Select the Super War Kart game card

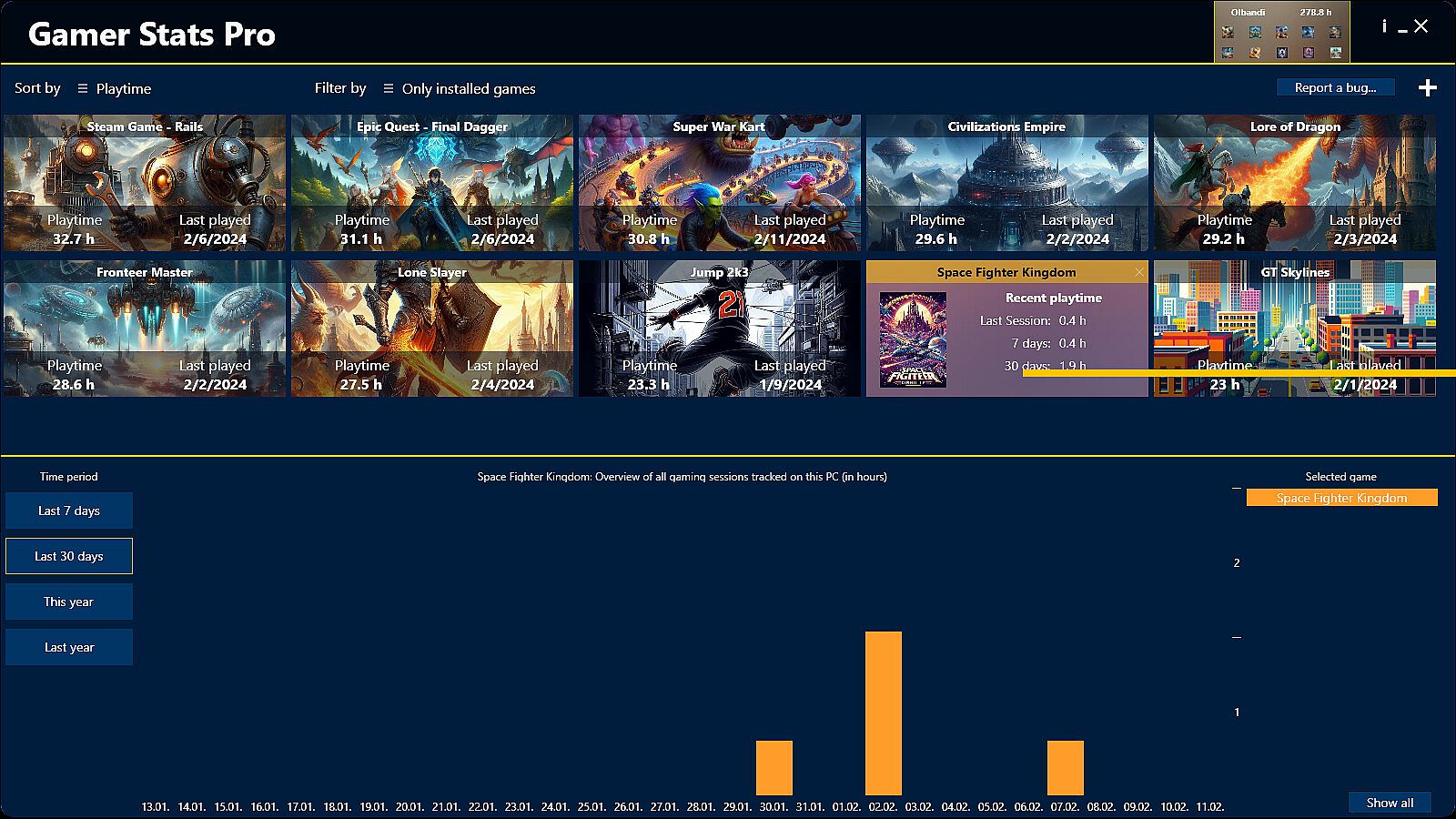click(x=720, y=183)
